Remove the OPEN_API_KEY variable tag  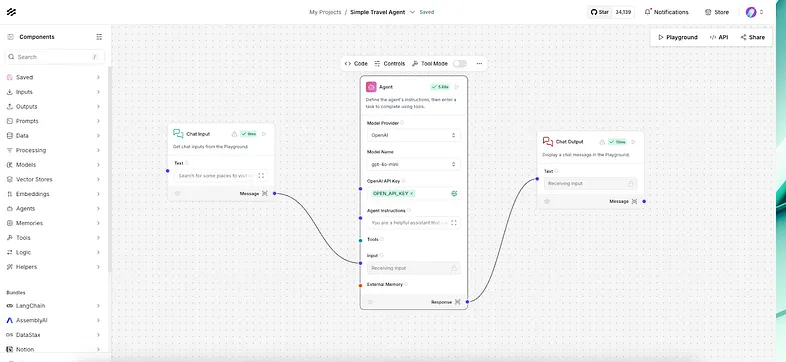(412, 194)
